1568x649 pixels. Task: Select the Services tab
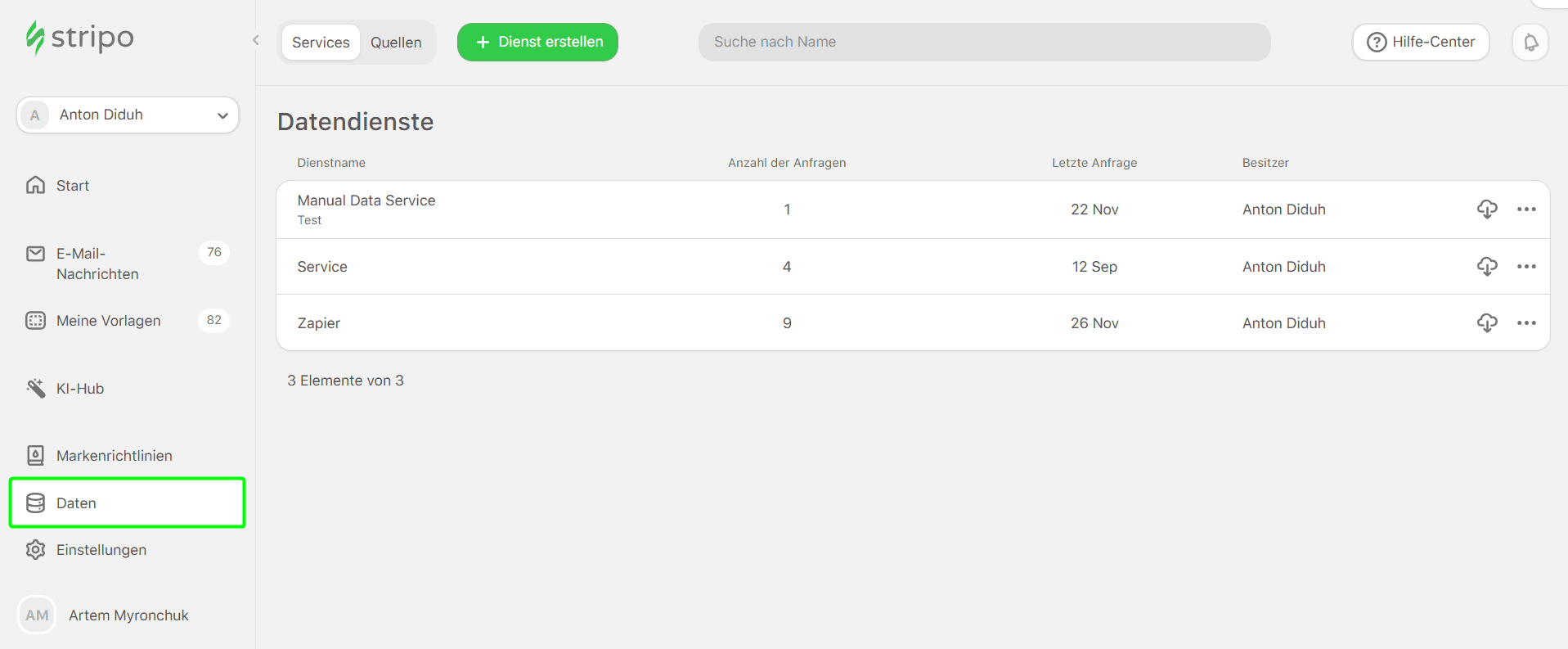point(321,43)
